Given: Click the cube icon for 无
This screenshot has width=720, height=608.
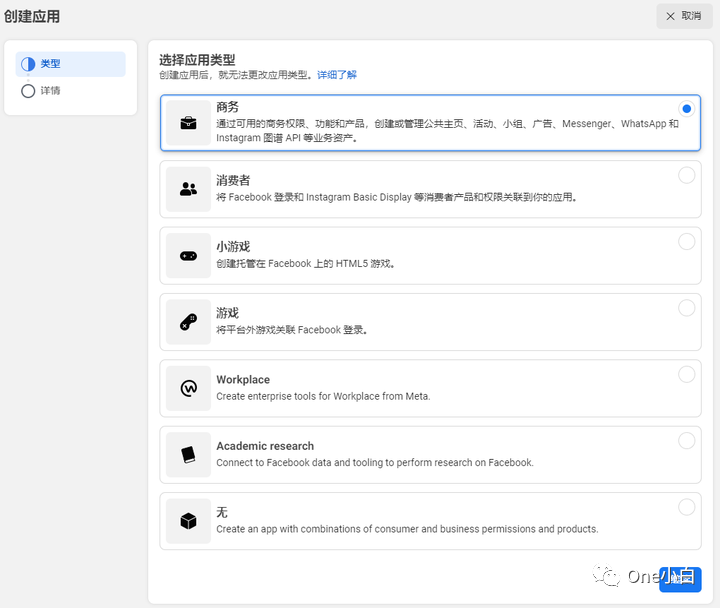Looking at the screenshot, I should (188, 521).
